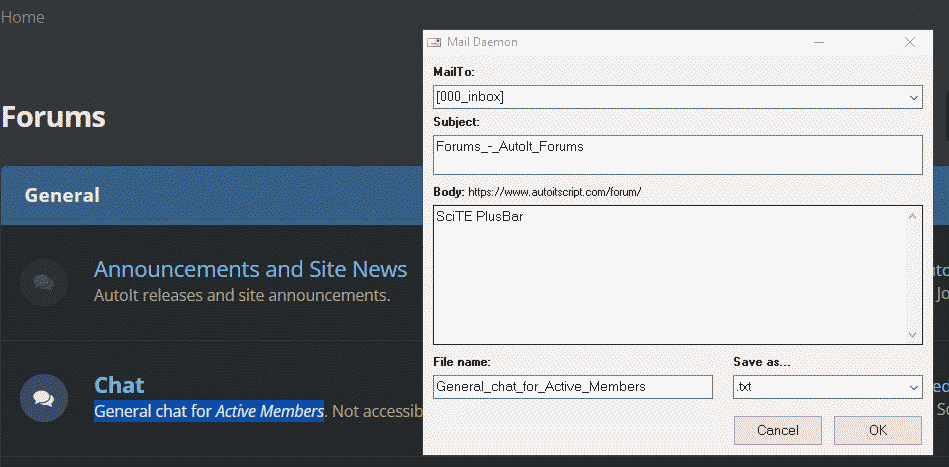949x467 pixels.
Task: Click Body scrollbar down arrow
Action: pos(913,335)
